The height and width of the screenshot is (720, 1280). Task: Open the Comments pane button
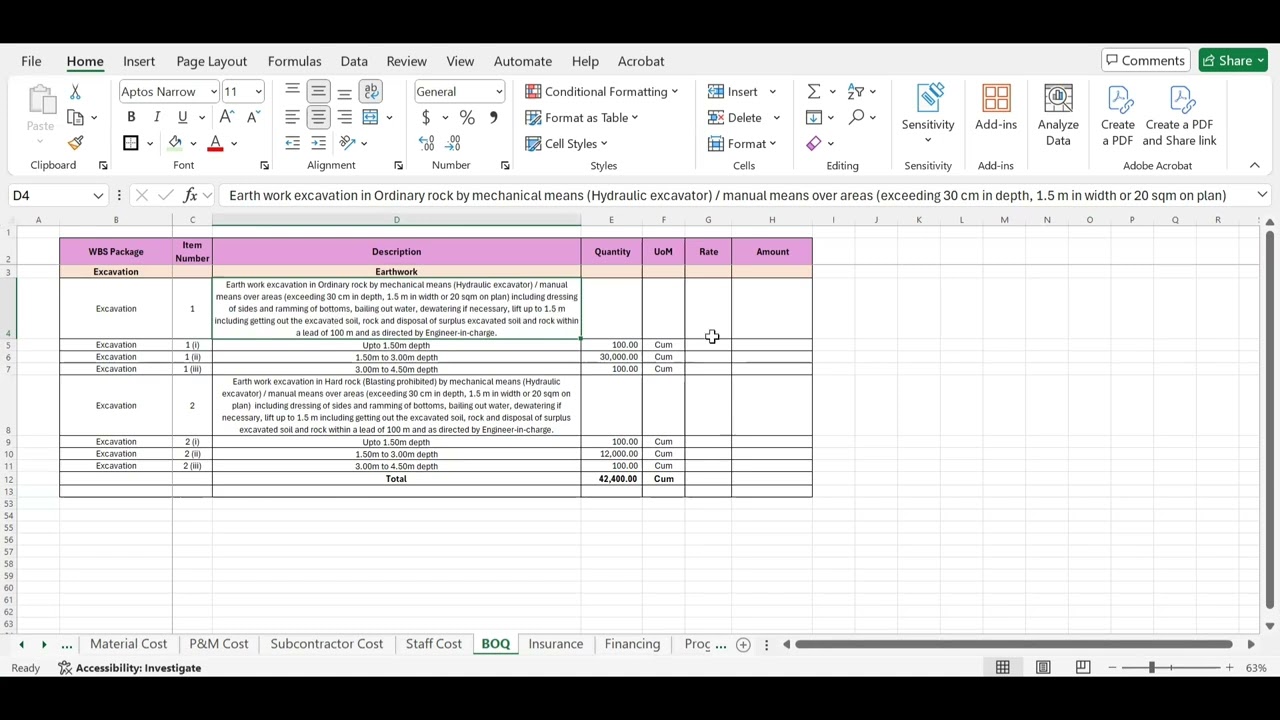1144,60
